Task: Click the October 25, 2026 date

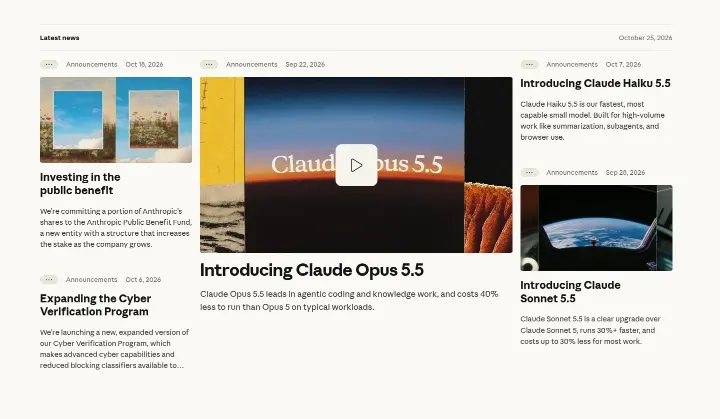Action: [645, 38]
